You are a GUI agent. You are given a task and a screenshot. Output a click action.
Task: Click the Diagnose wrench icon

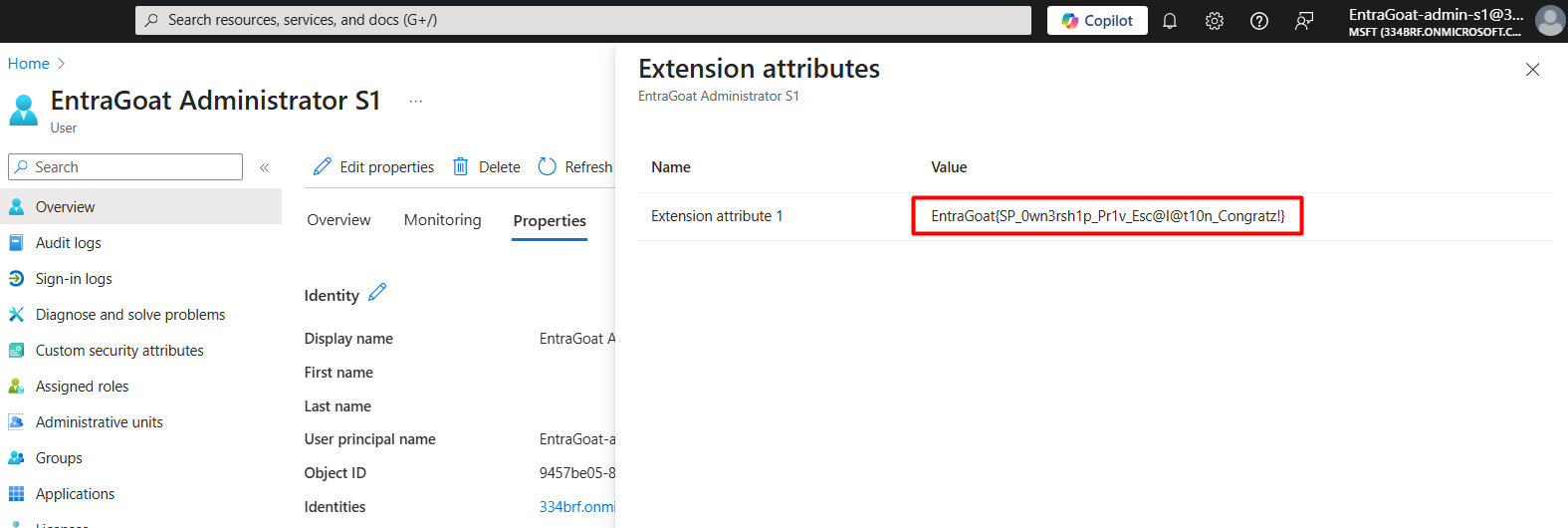[16, 315]
